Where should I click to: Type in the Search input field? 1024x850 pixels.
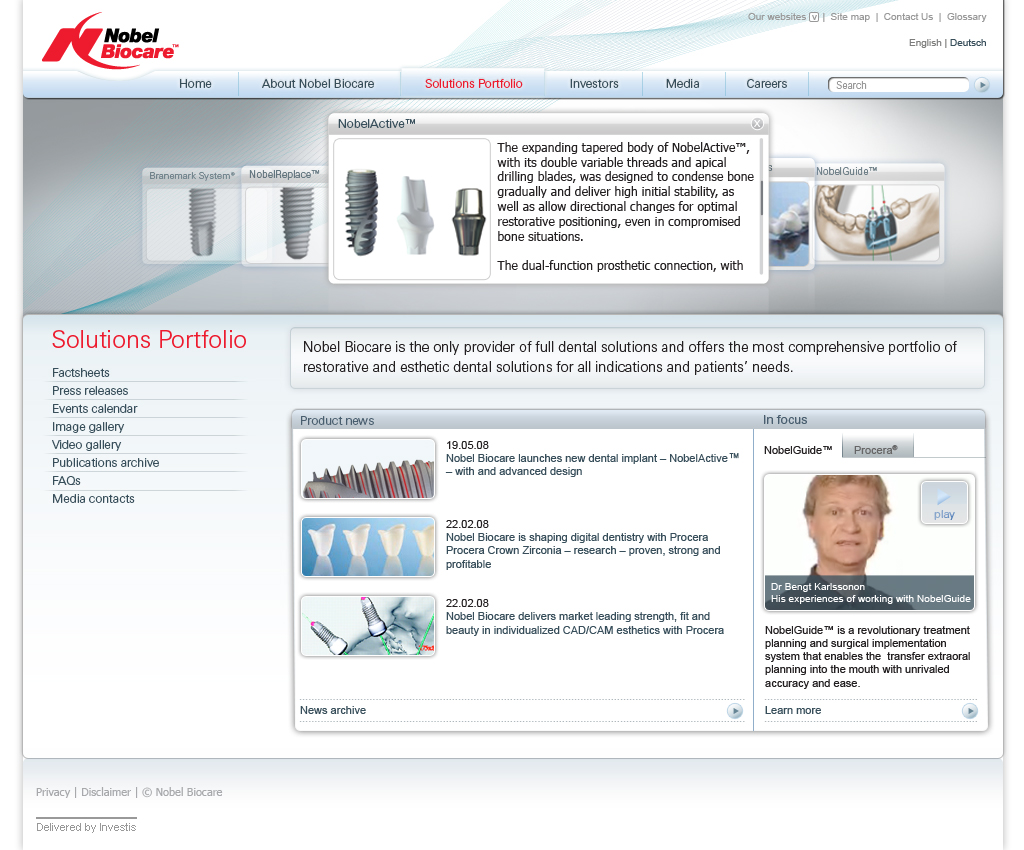[897, 85]
